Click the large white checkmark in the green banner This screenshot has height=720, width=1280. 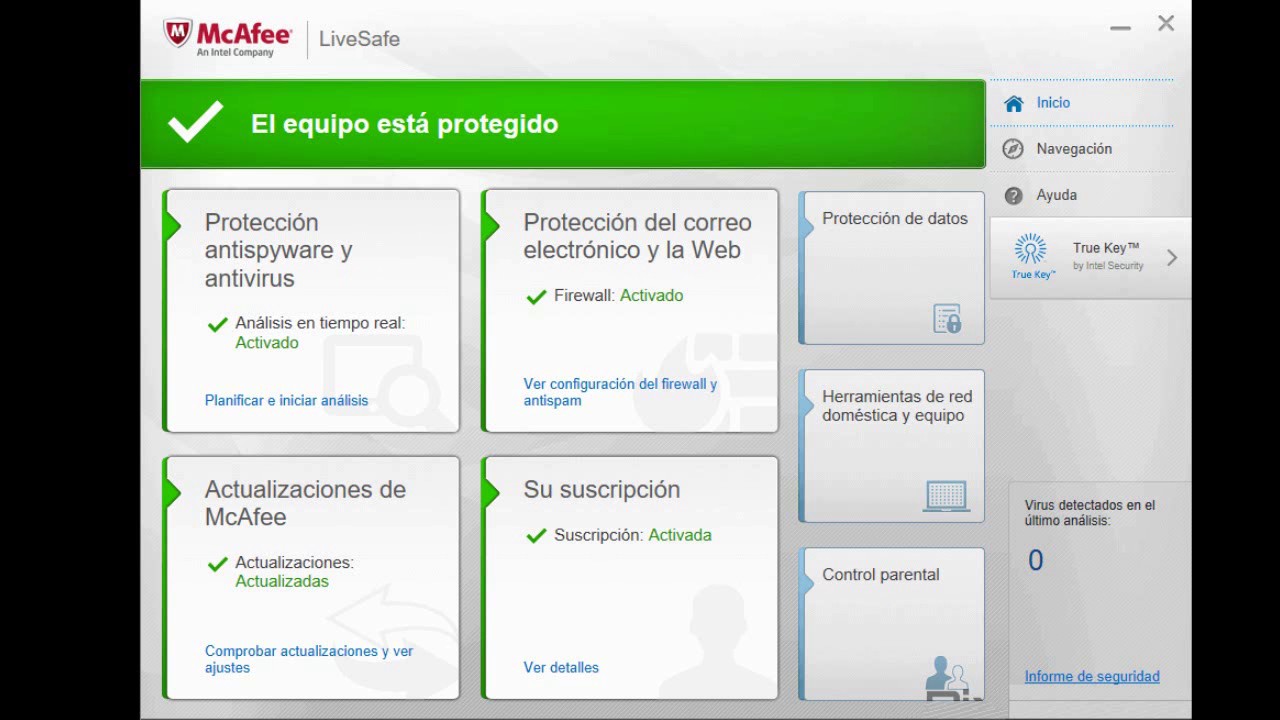(x=195, y=123)
